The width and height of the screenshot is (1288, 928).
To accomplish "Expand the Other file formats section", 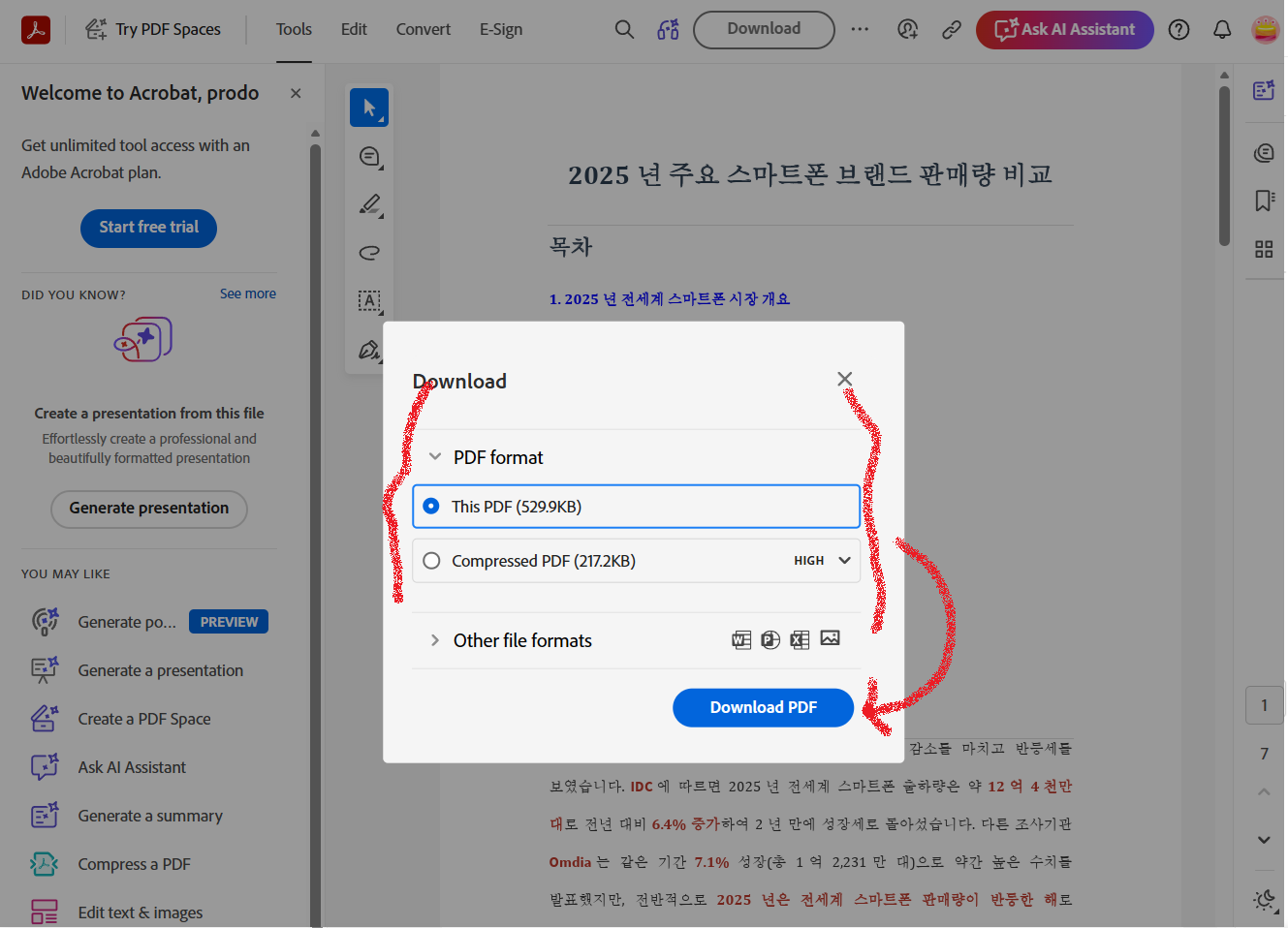I will [x=433, y=640].
